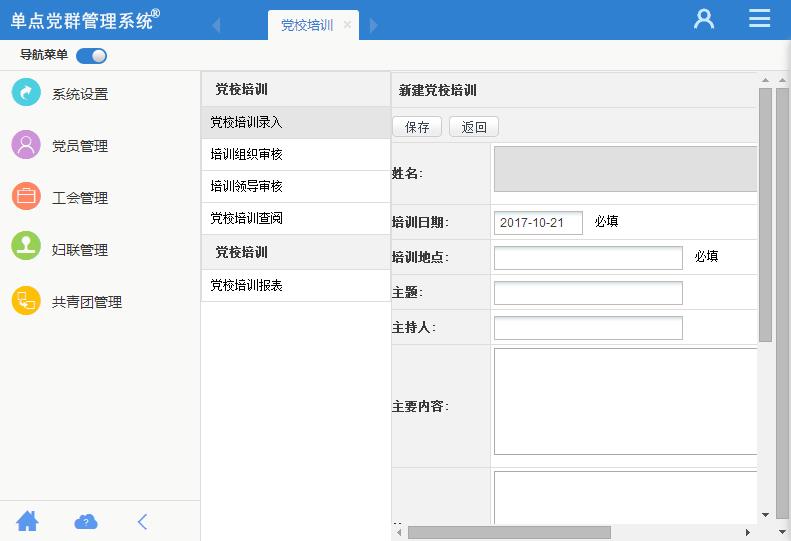Select 党校培训录入 in submenu
The height and width of the screenshot is (541, 791).
click(296, 122)
